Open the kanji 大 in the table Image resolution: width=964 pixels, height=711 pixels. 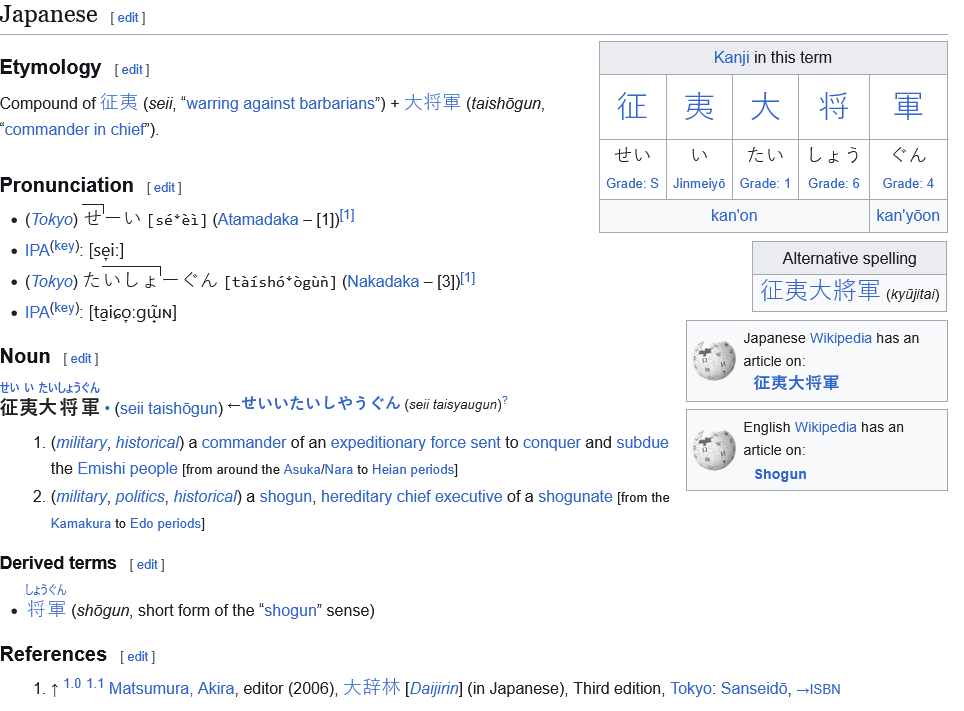(x=765, y=106)
